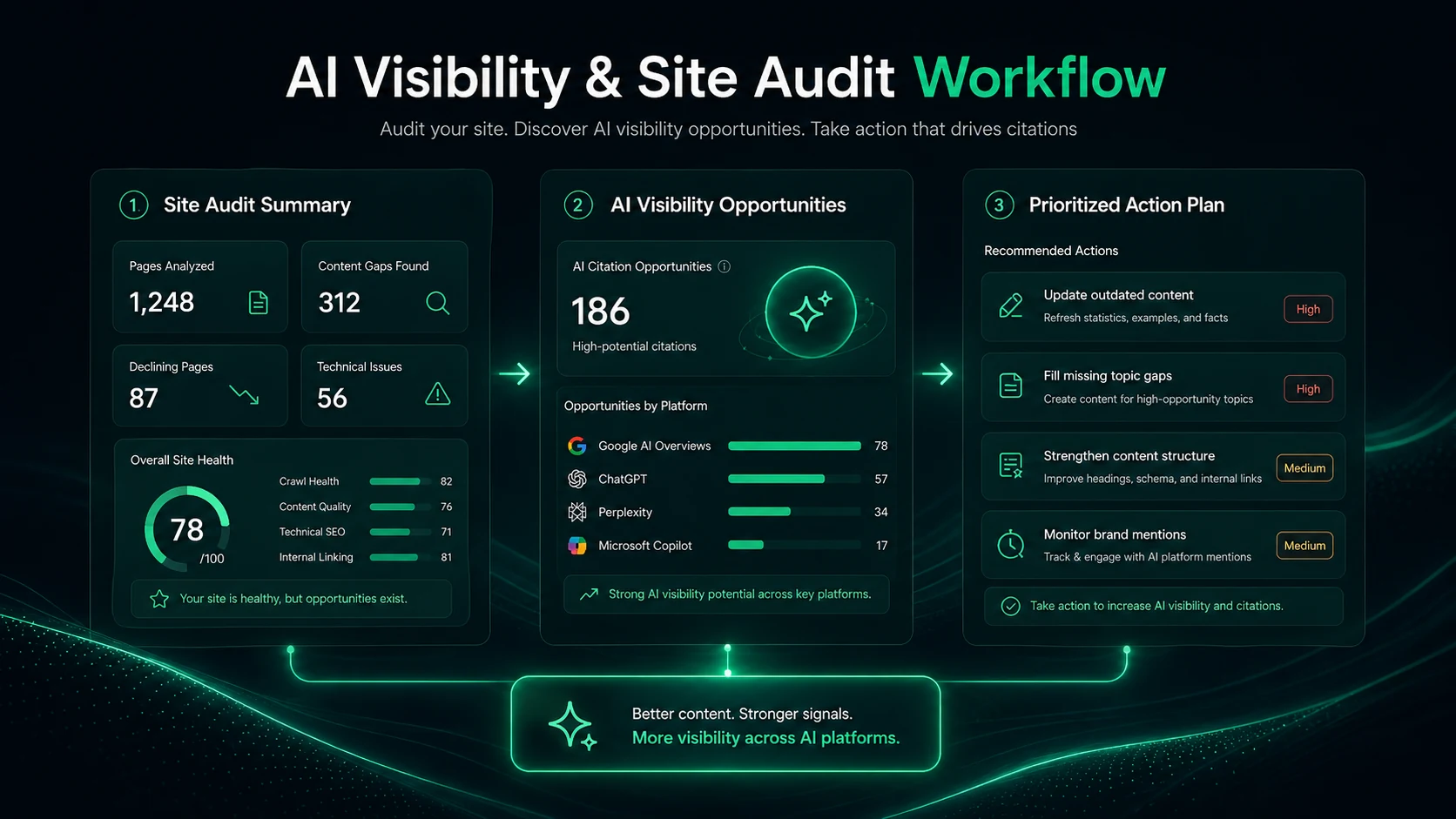Click the star icon beside site healthy message
The image size is (1456, 819).
[159, 599]
